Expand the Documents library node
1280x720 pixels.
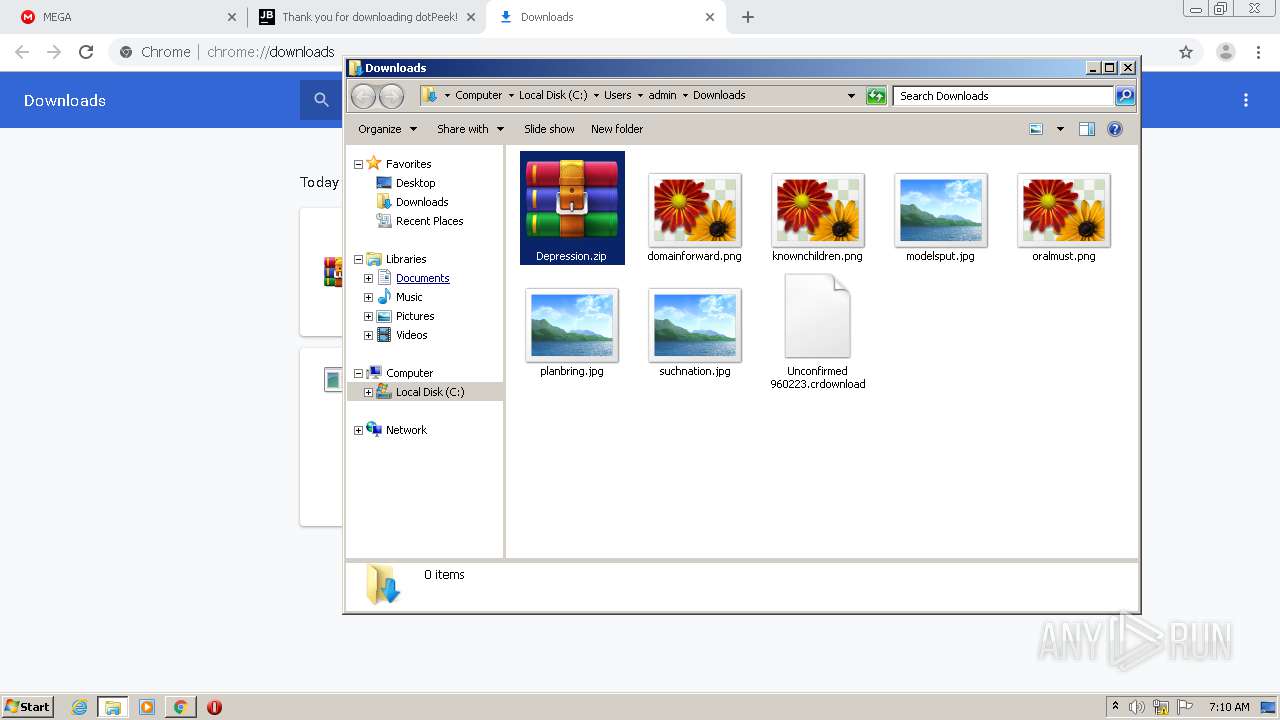tap(368, 278)
